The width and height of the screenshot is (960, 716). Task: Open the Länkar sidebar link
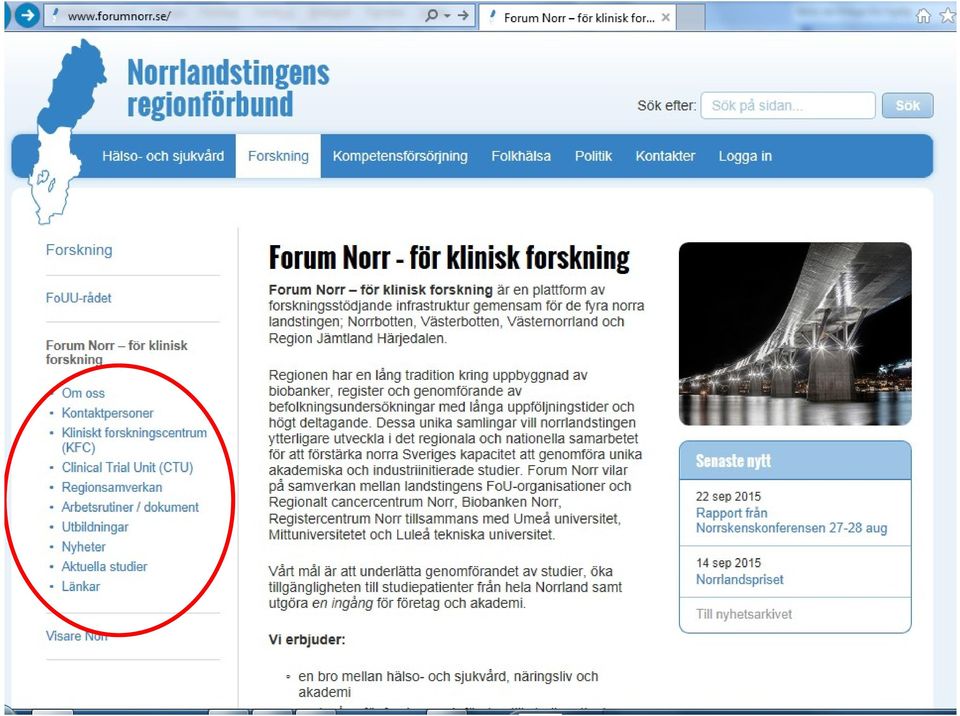pos(81,587)
